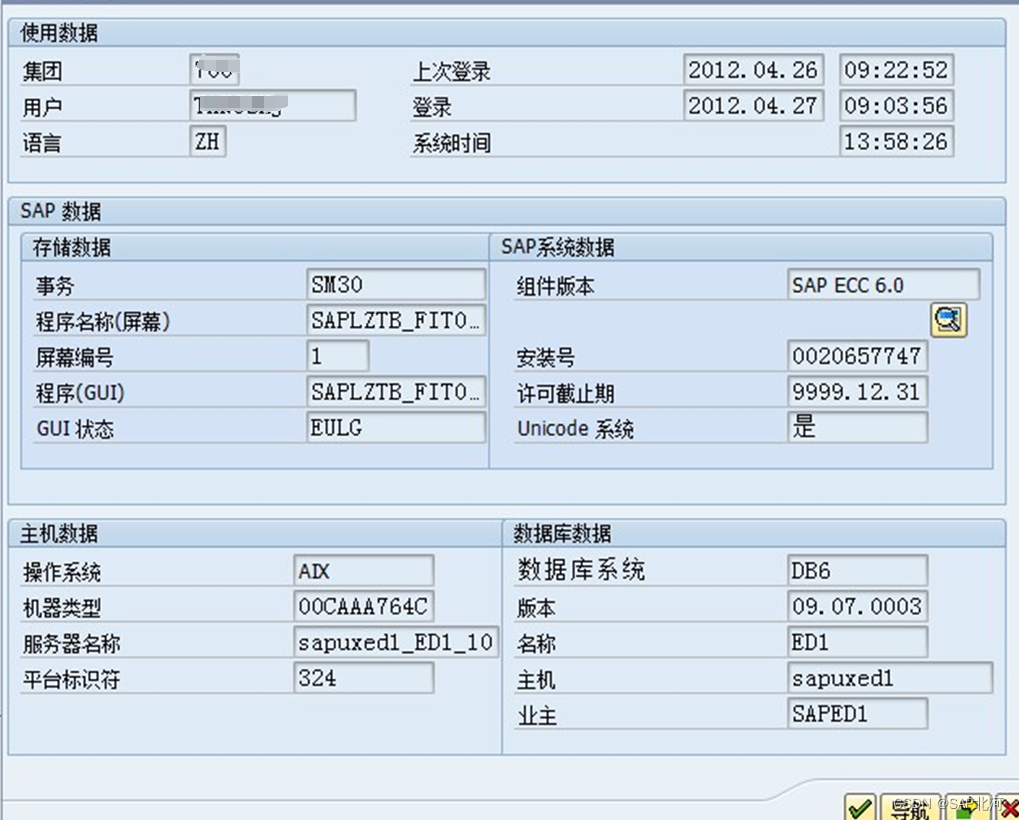Select the 事务 field showing SM30
Image resolution: width=1019 pixels, height=820 pixels.
click(395, 283)
